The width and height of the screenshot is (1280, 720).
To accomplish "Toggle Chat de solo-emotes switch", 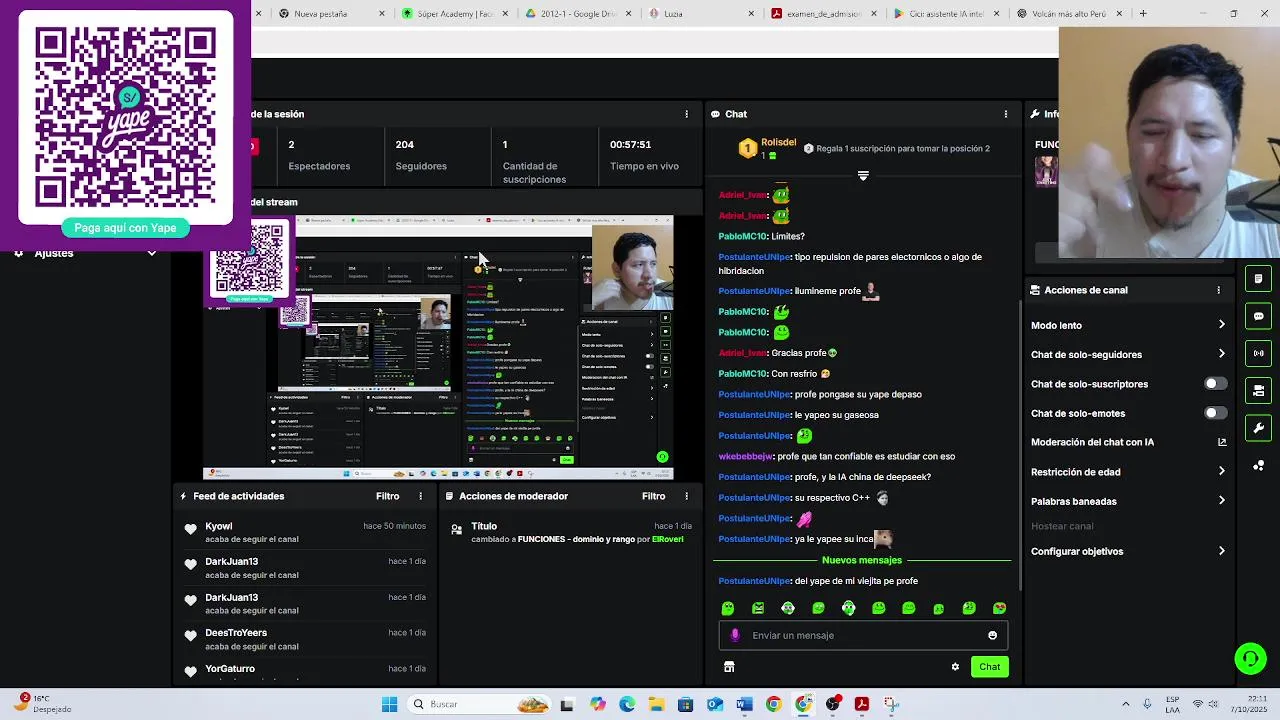I will coord(1215,413).
